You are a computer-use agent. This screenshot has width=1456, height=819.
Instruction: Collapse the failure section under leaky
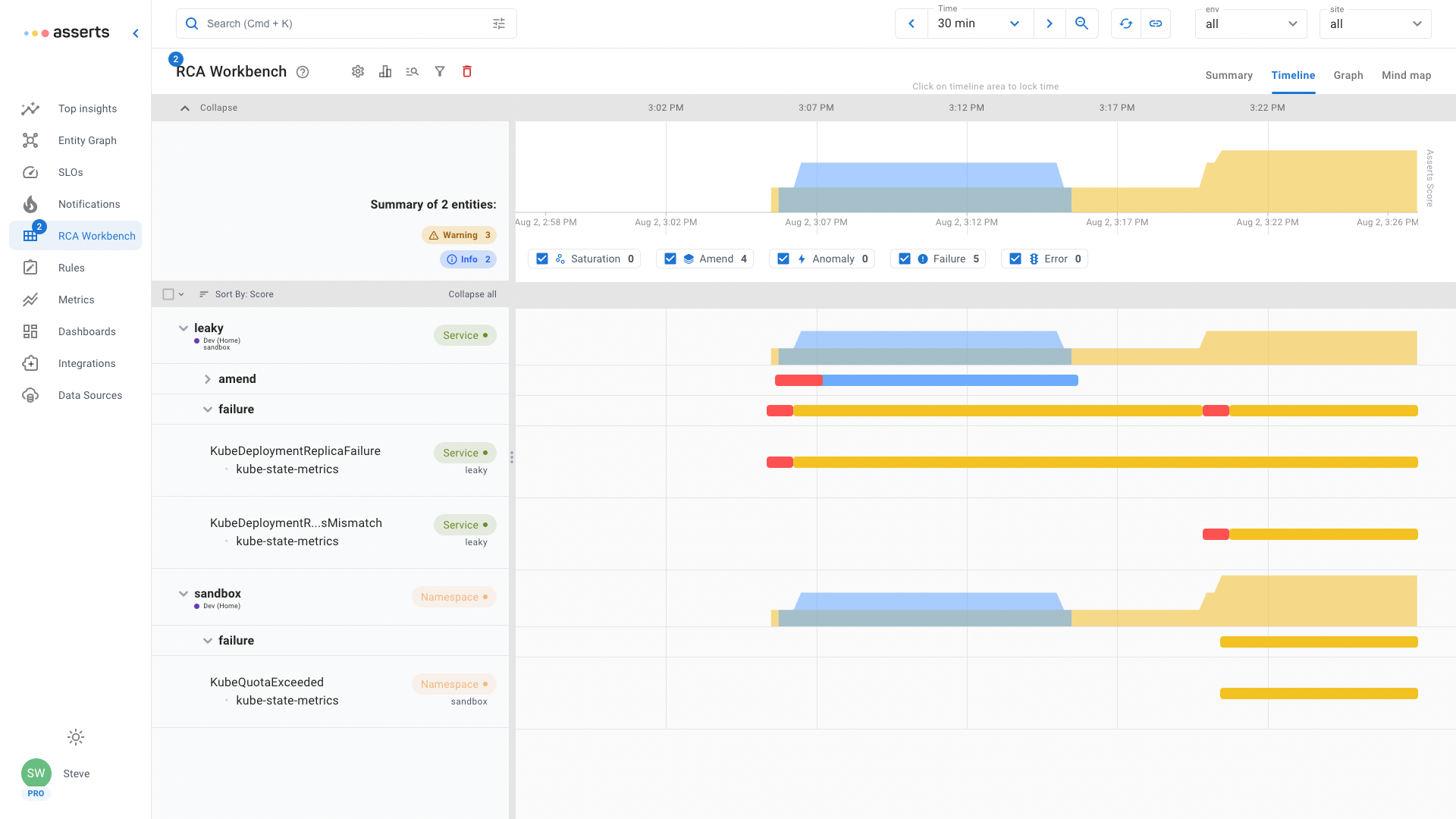point(207,409)
